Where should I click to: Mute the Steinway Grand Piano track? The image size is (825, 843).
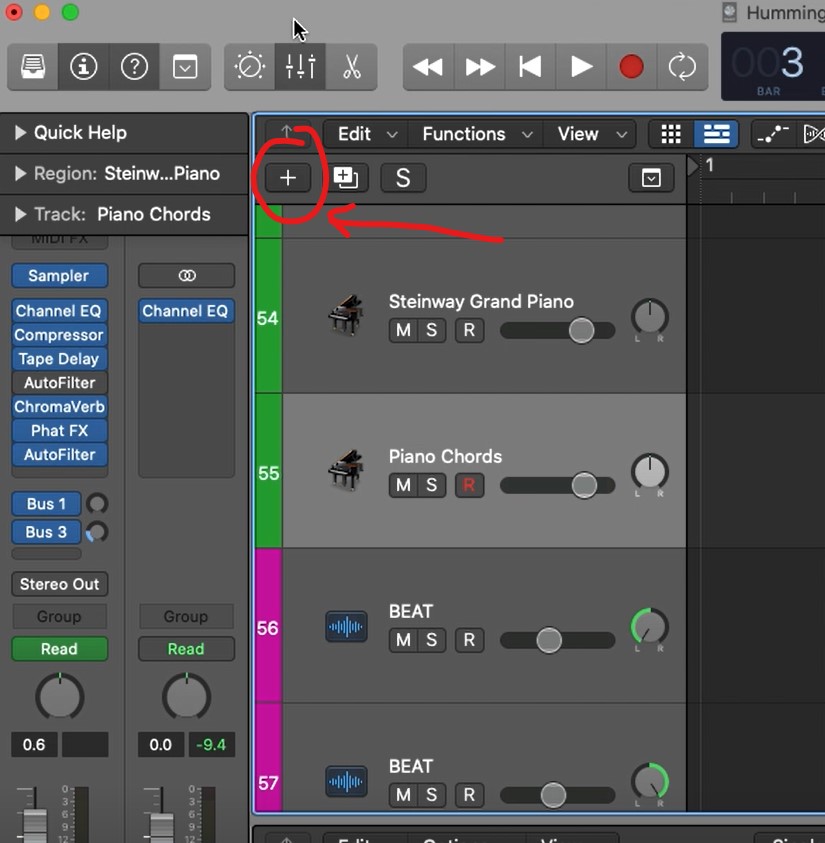point(403,330)
